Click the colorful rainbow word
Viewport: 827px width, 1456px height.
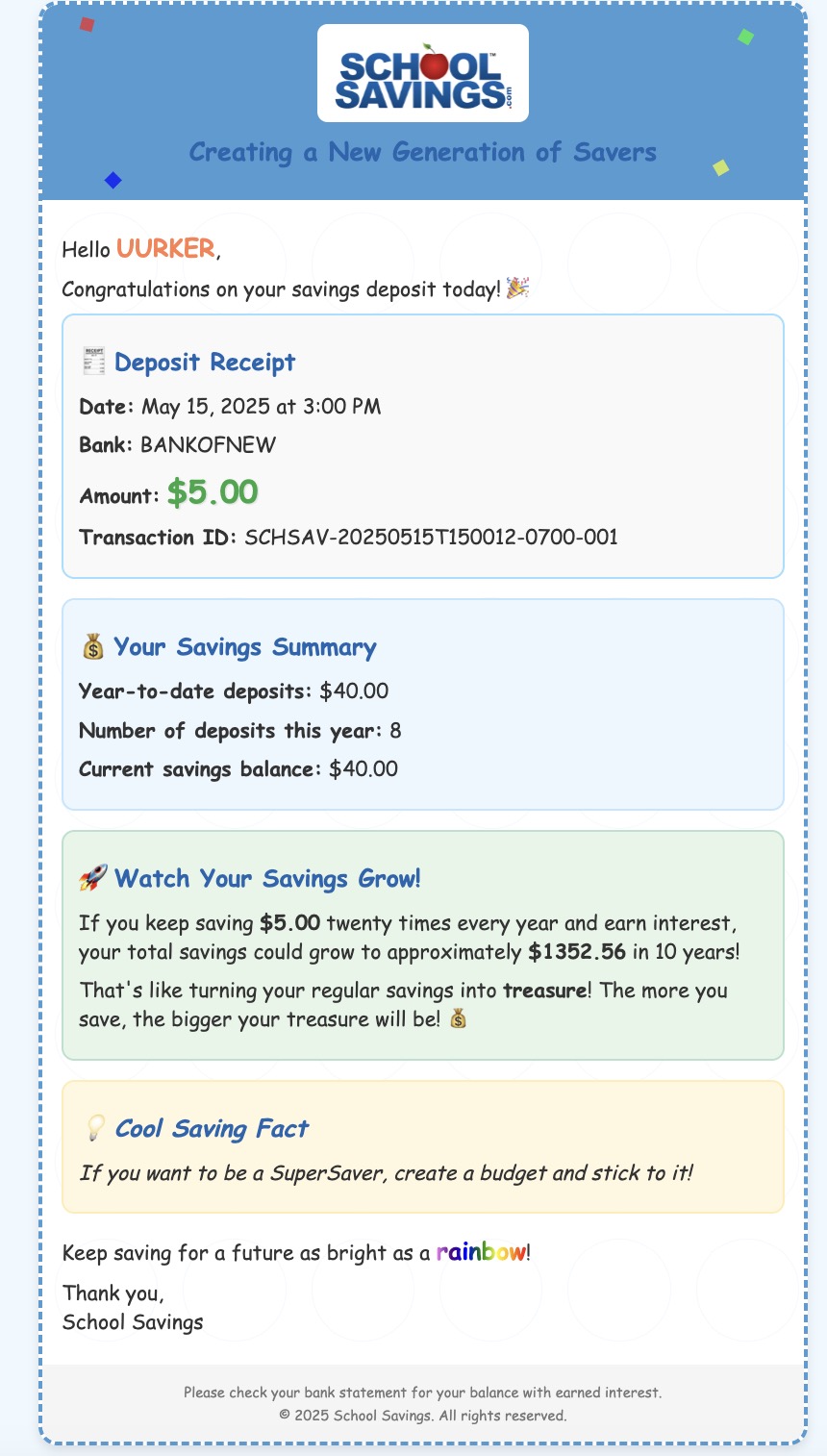481,1252
